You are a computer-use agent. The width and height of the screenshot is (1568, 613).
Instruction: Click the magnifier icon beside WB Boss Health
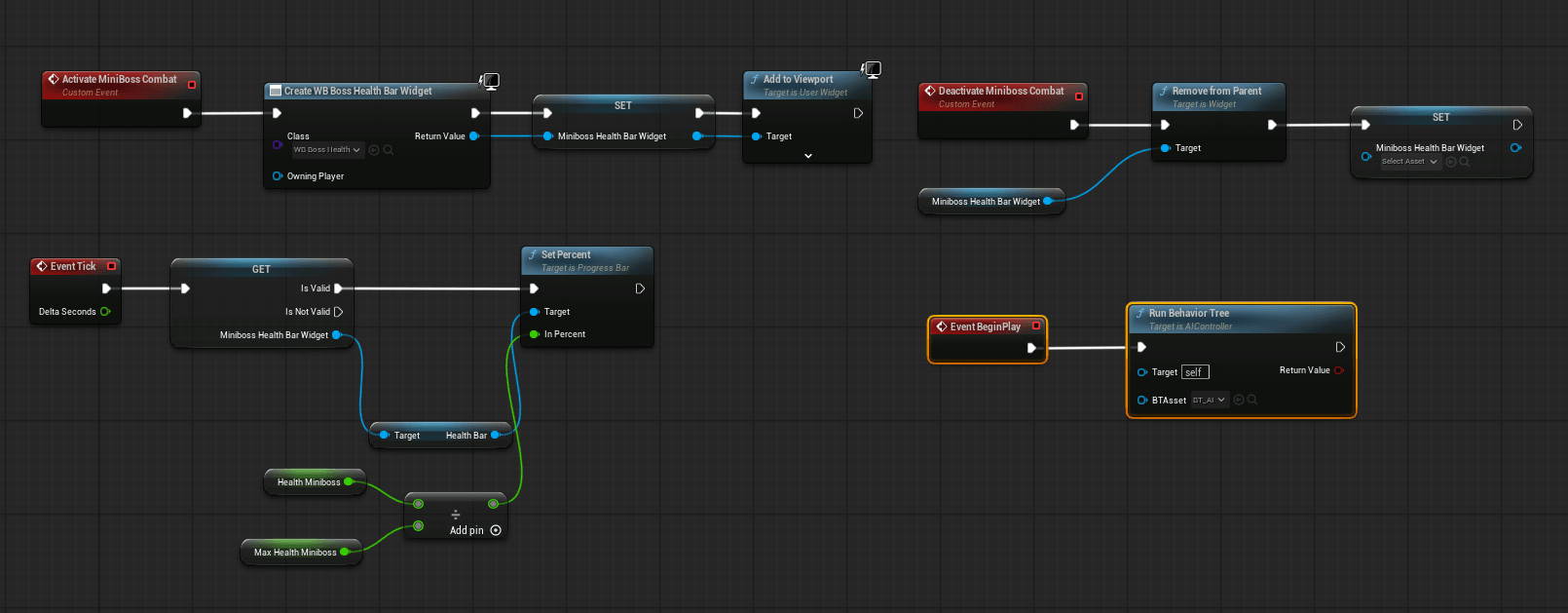[x=389, y=150]
